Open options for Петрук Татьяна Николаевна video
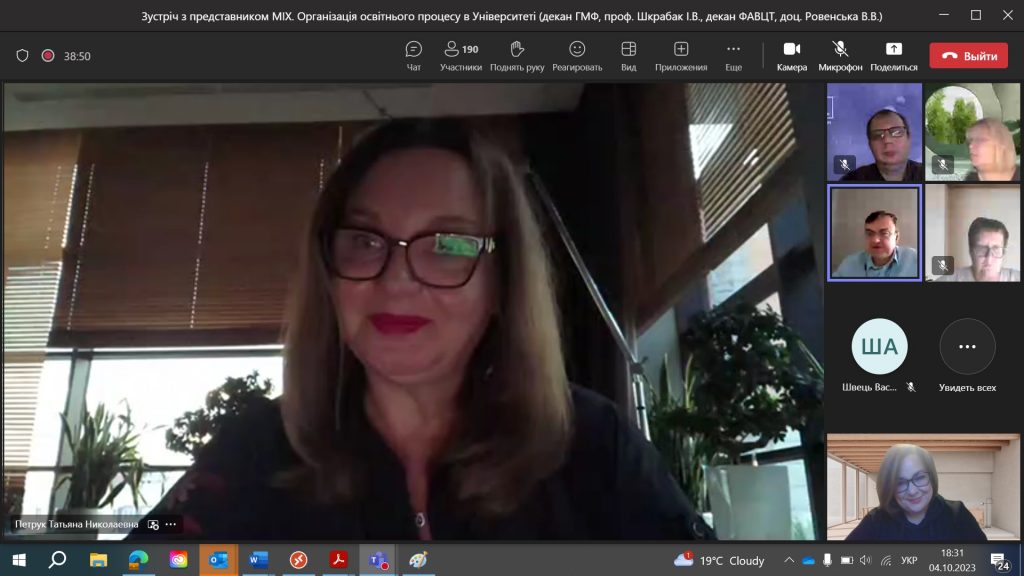The height and width of the screenshot is (576, 1024). click(171, 524)
